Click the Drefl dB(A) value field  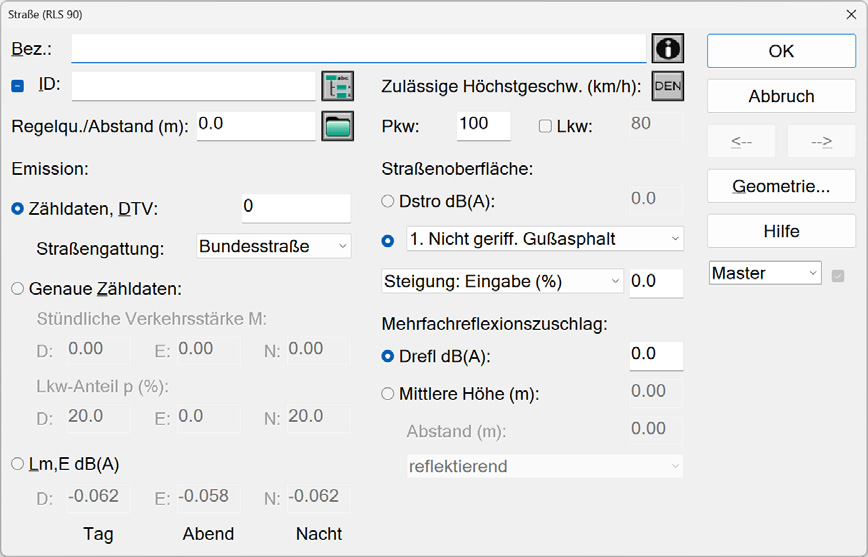(x=657, y=355)
